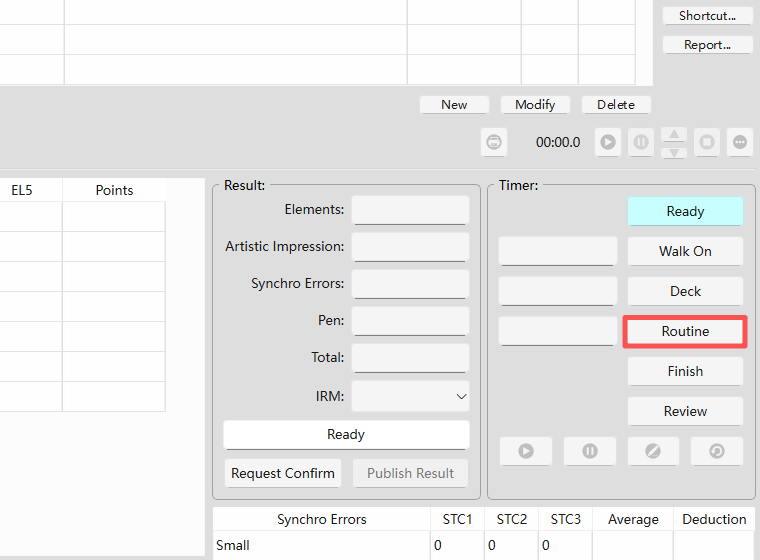This screenshot has width=760, height=560.
Task: Click the up arrow on clock stepper
Action: 674,134
